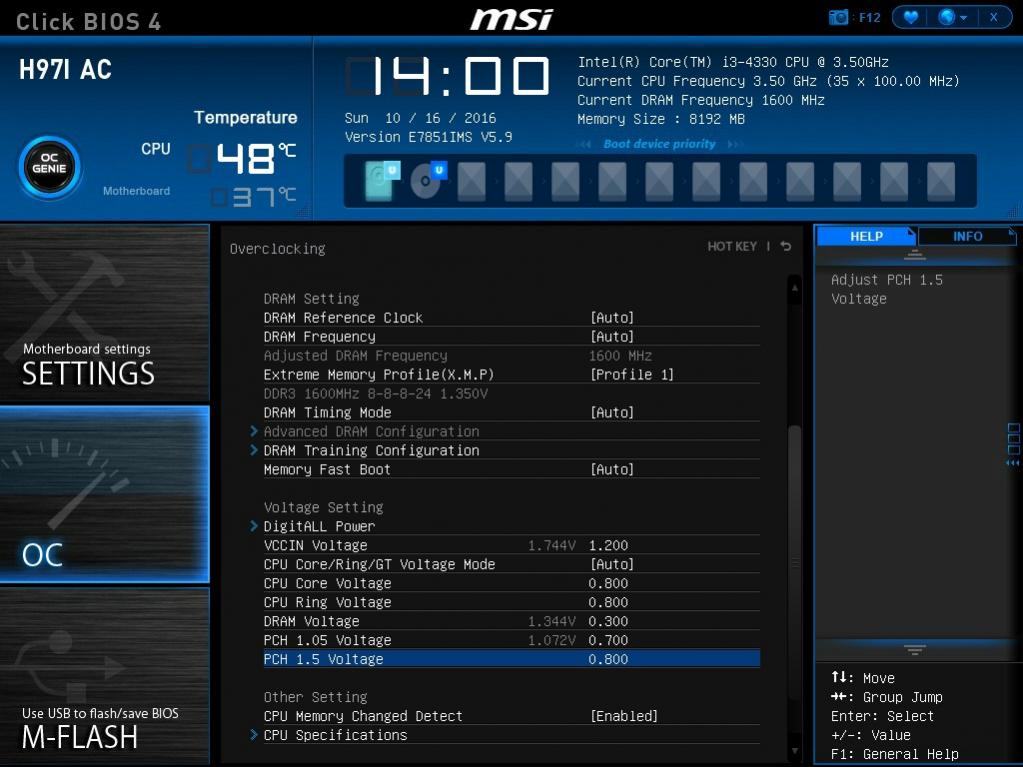The width and height of the screenshot is (1023, 767).
Task: Click the HOT KEY label
Action: point(732,246)
